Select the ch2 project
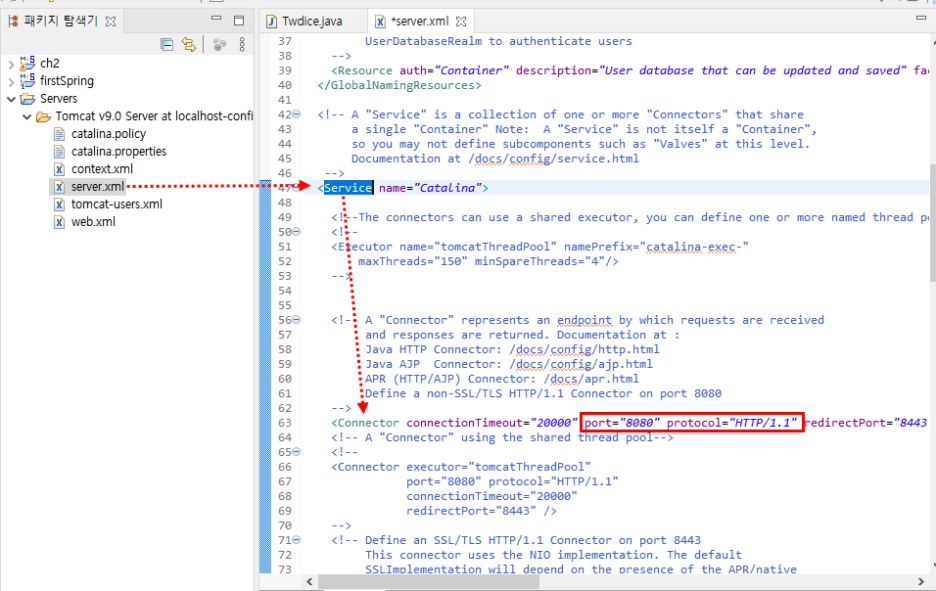The height and width of the screenshot is (591, 936). tap(50, 63)
